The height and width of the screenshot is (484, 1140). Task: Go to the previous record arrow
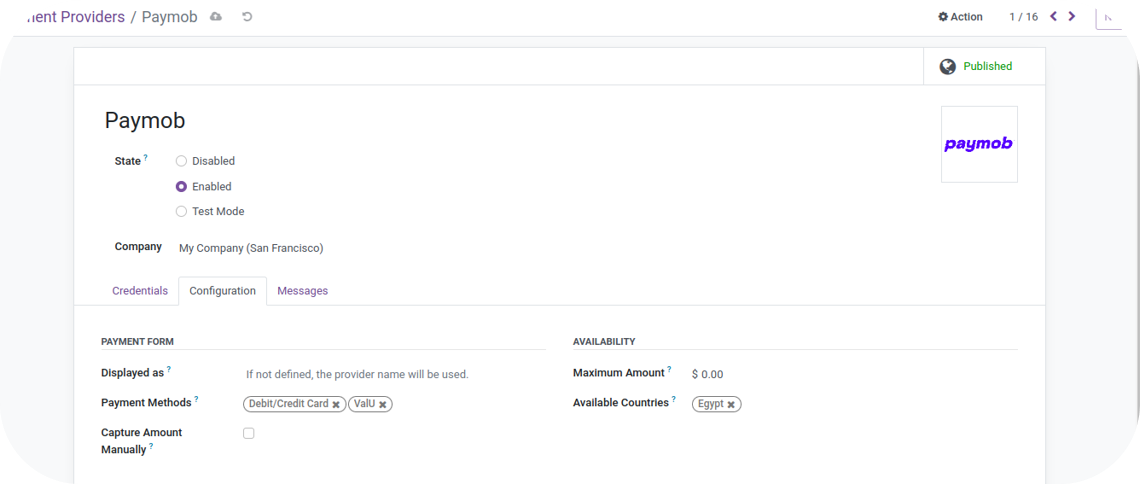(x=1053, y=17)
